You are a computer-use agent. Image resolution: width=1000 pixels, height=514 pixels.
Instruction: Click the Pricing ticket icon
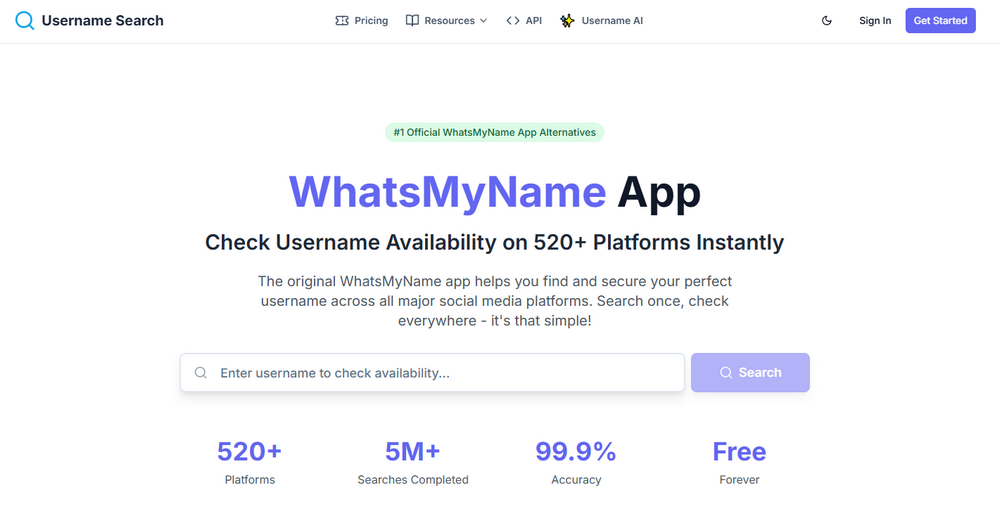click(x=342, y=20)
